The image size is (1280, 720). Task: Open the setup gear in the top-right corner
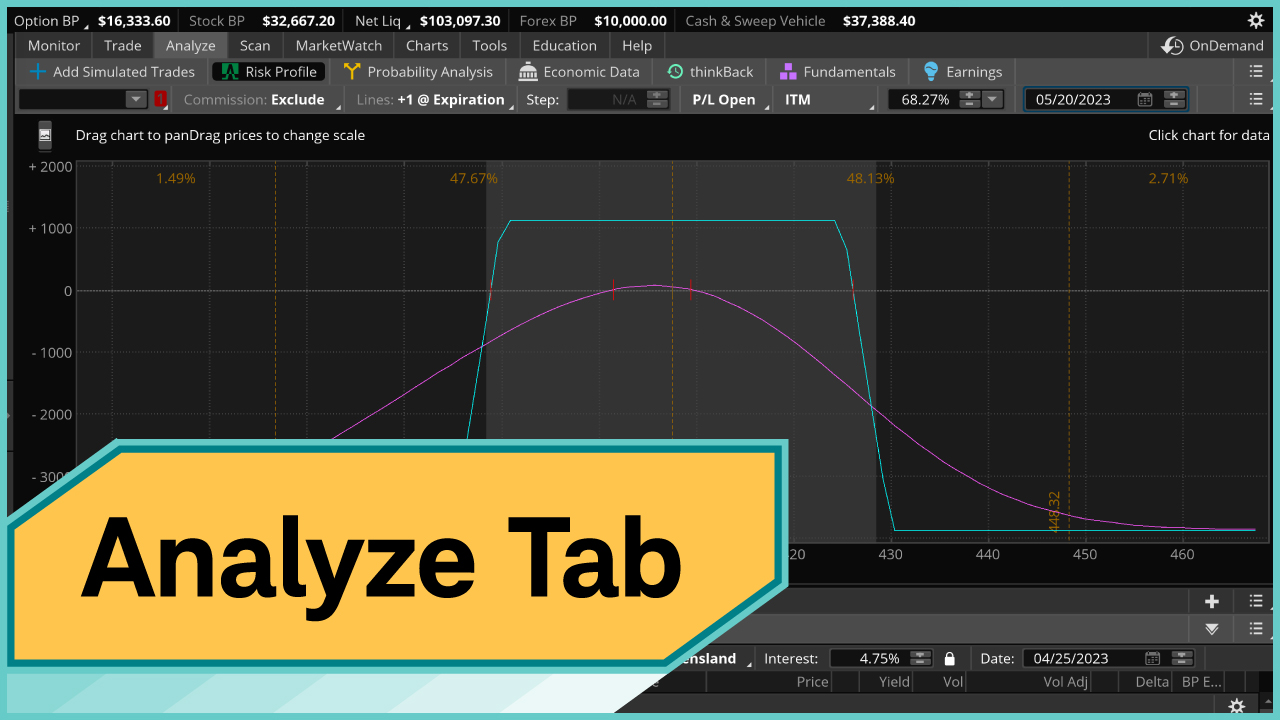click(1256, 20)
